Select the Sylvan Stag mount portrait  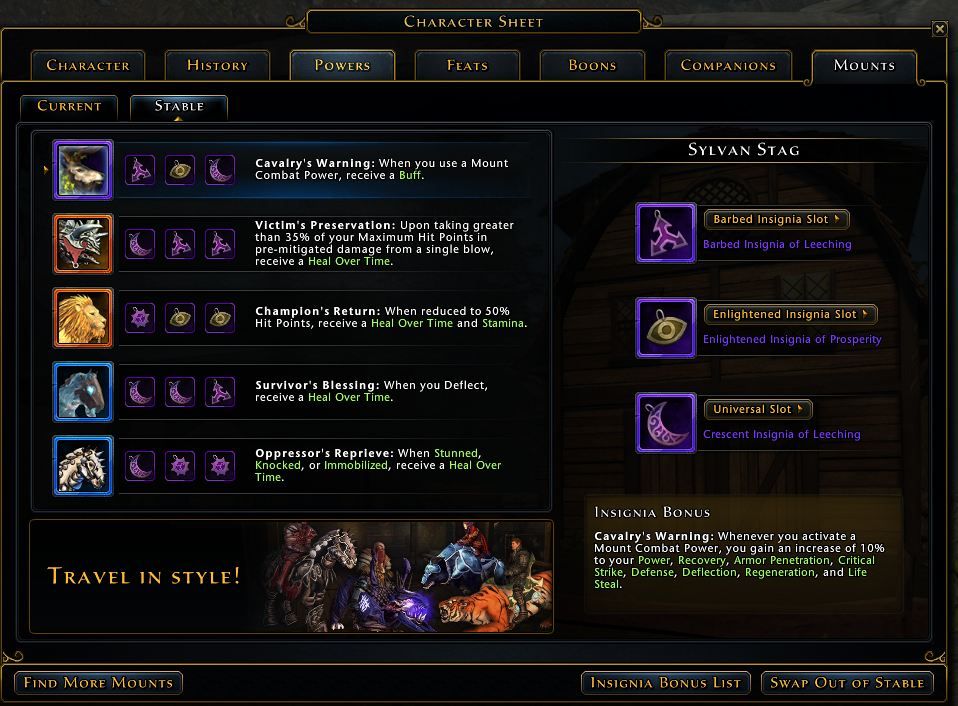pyautogui.click(x=82, y=170)
